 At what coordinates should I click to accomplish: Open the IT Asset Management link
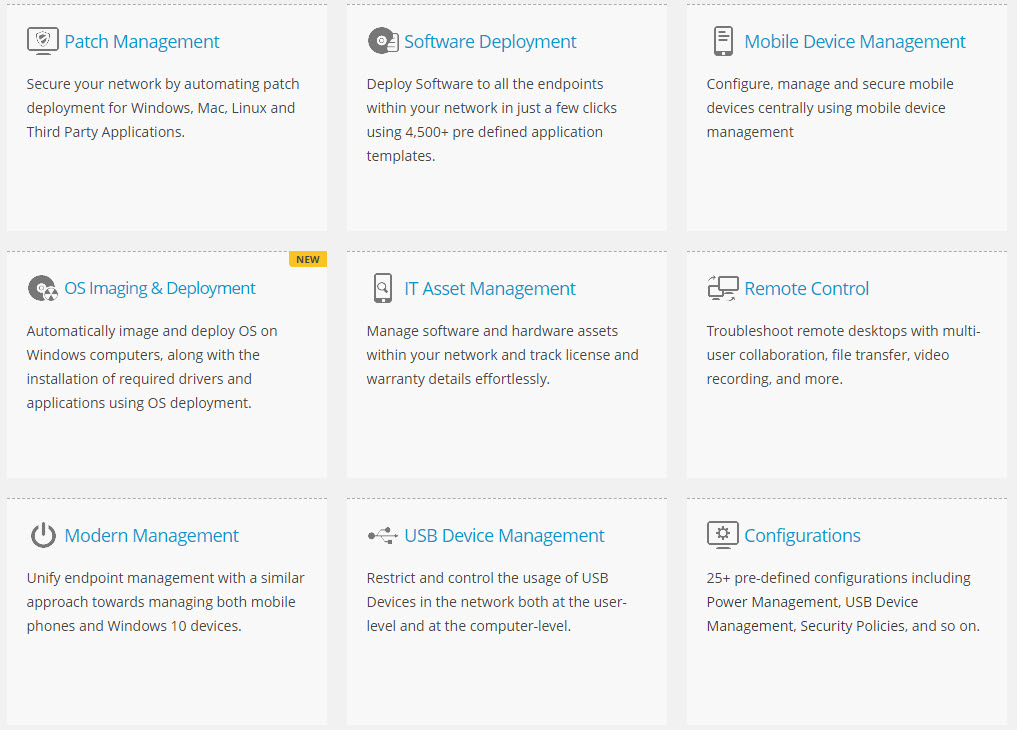490,288
